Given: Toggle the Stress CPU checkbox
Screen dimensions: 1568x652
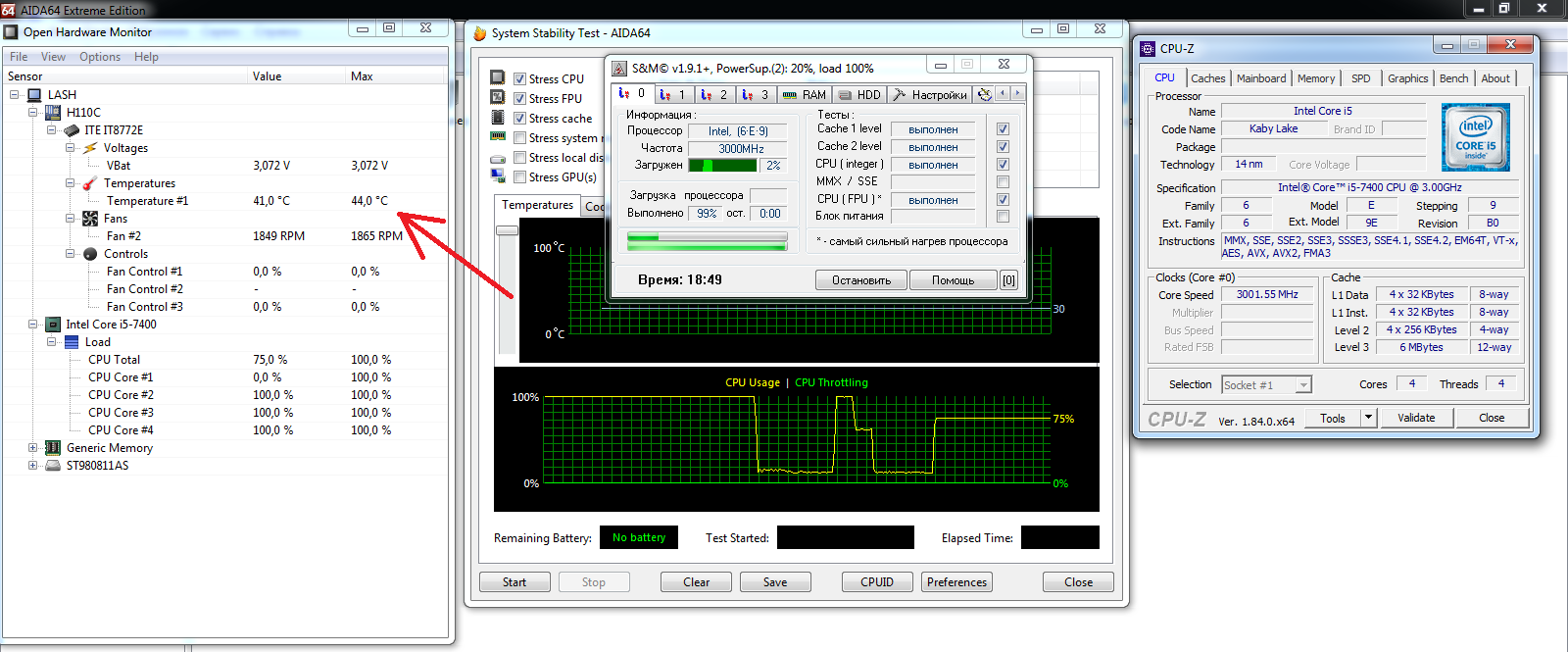Looking at the screenshot, I should click(x=520, y=79).
